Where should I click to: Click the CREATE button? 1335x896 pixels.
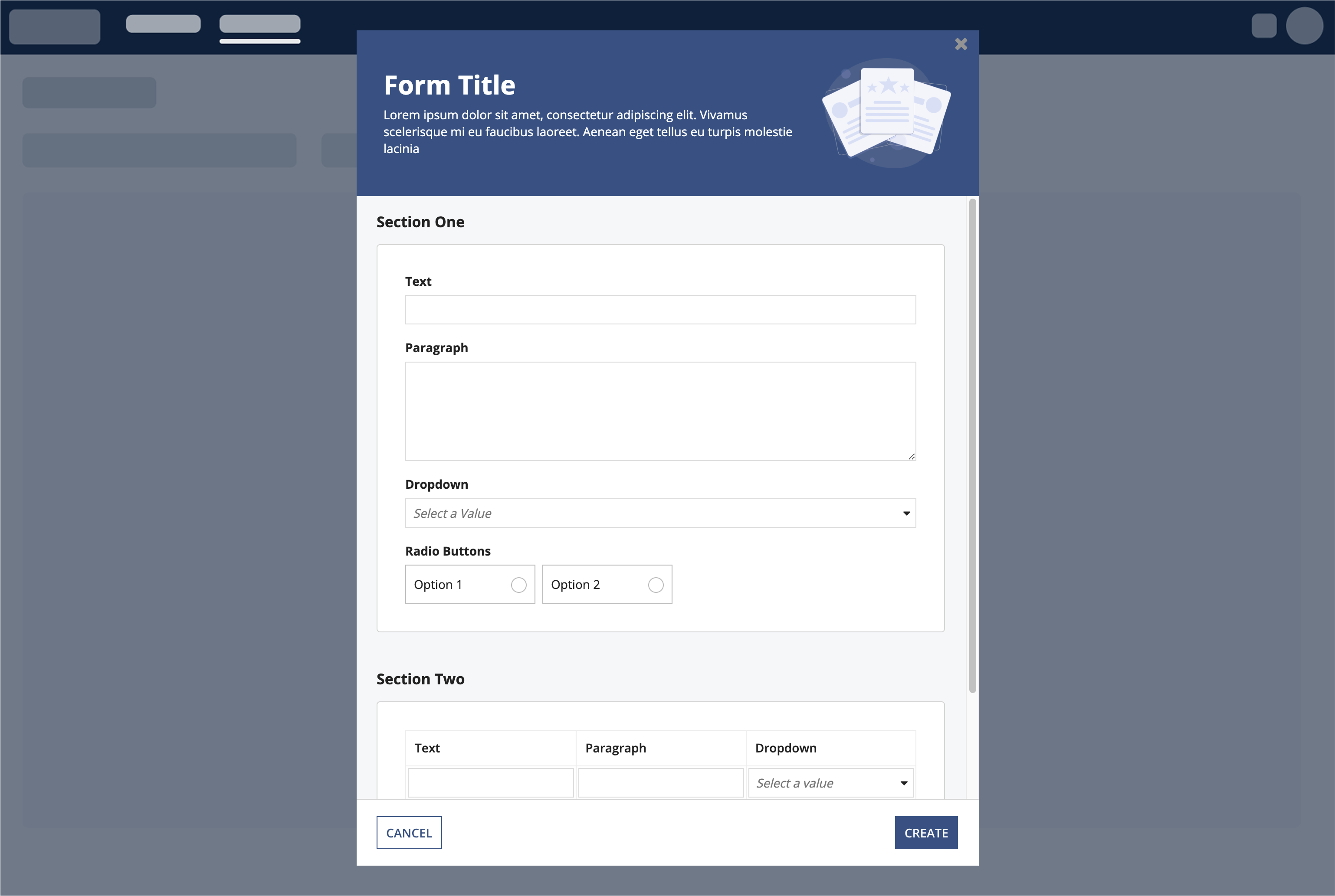pyautogui.click(x=926, y=833)
